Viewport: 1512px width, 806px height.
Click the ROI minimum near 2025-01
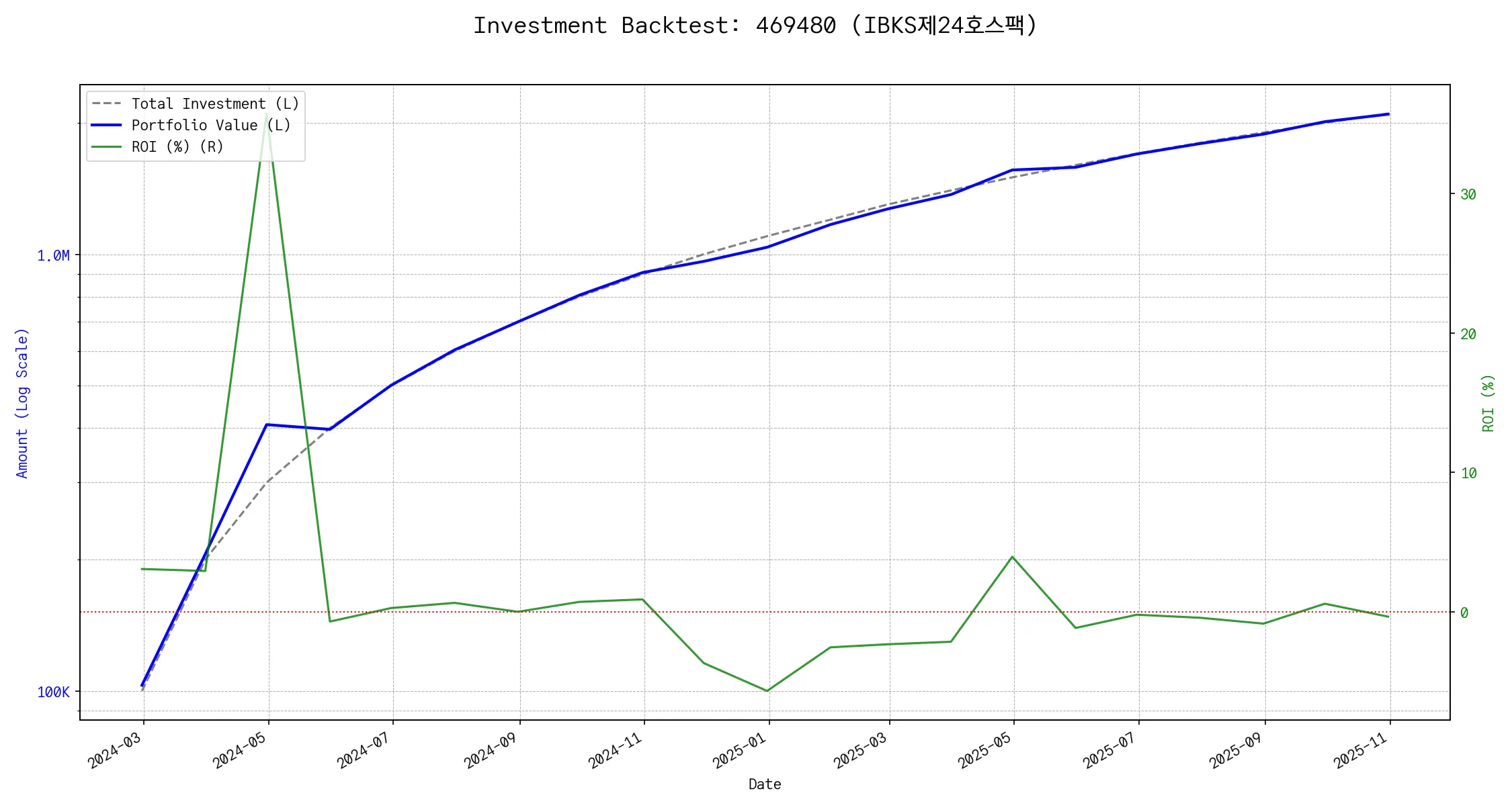click(x=767, y=690)
